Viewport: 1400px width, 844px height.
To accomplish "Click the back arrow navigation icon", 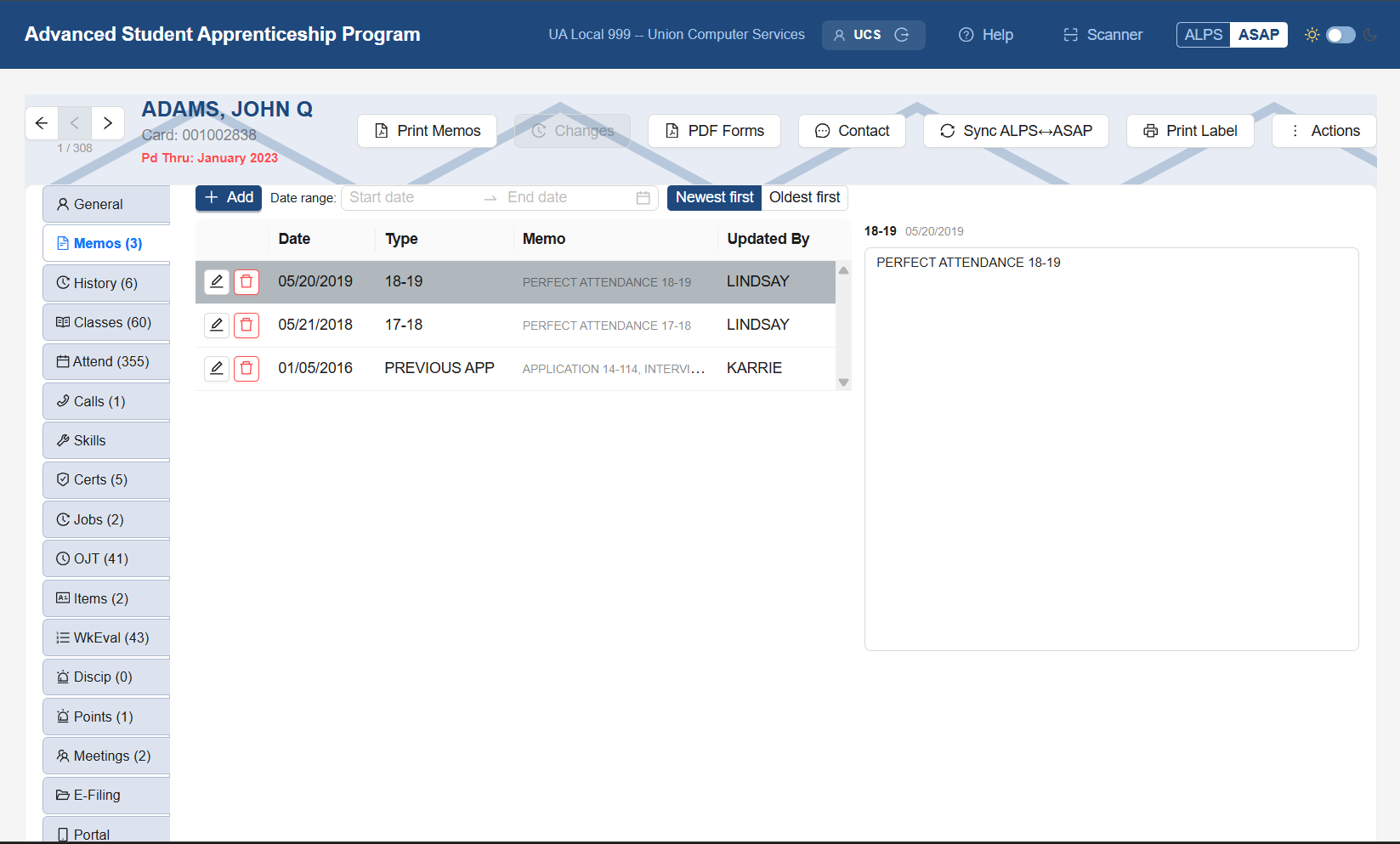I will tap(42, 123).
